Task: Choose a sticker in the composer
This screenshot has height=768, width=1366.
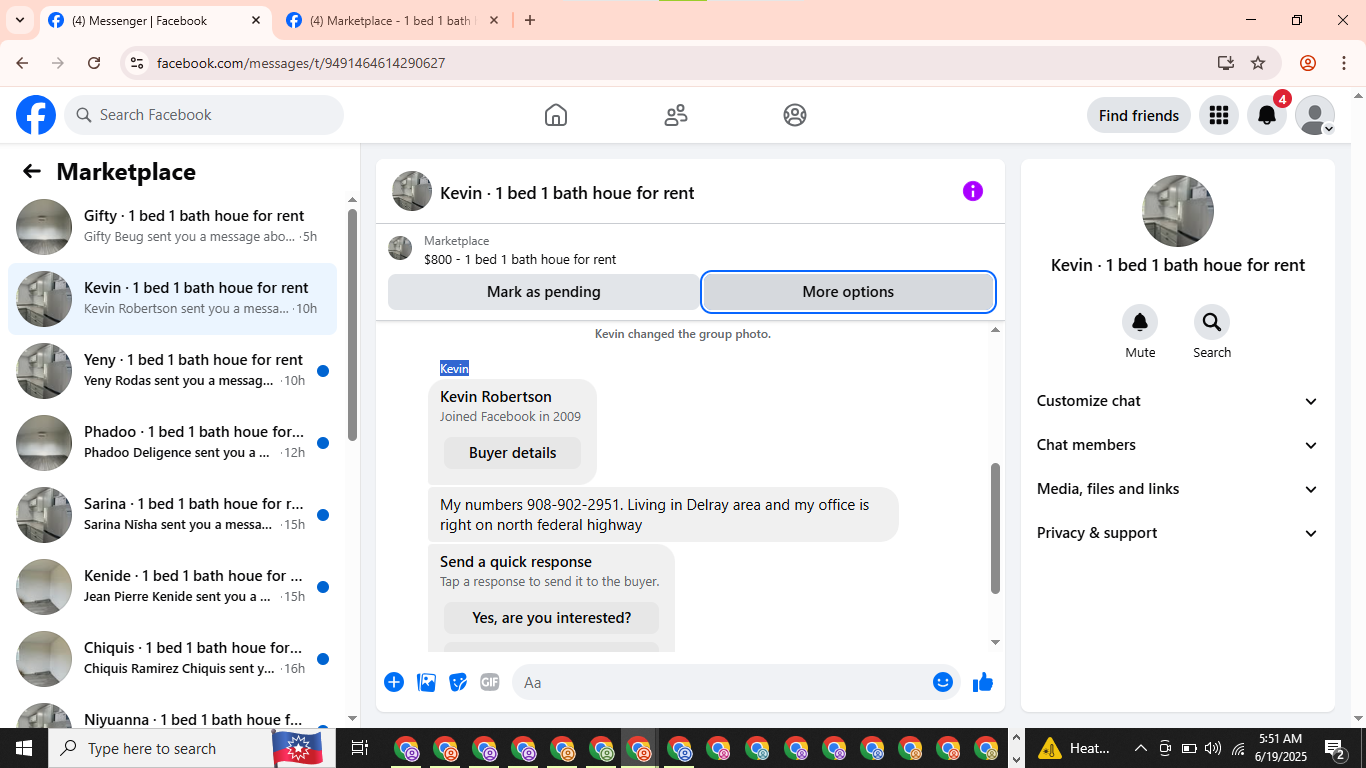Action: tap(458, 682)
